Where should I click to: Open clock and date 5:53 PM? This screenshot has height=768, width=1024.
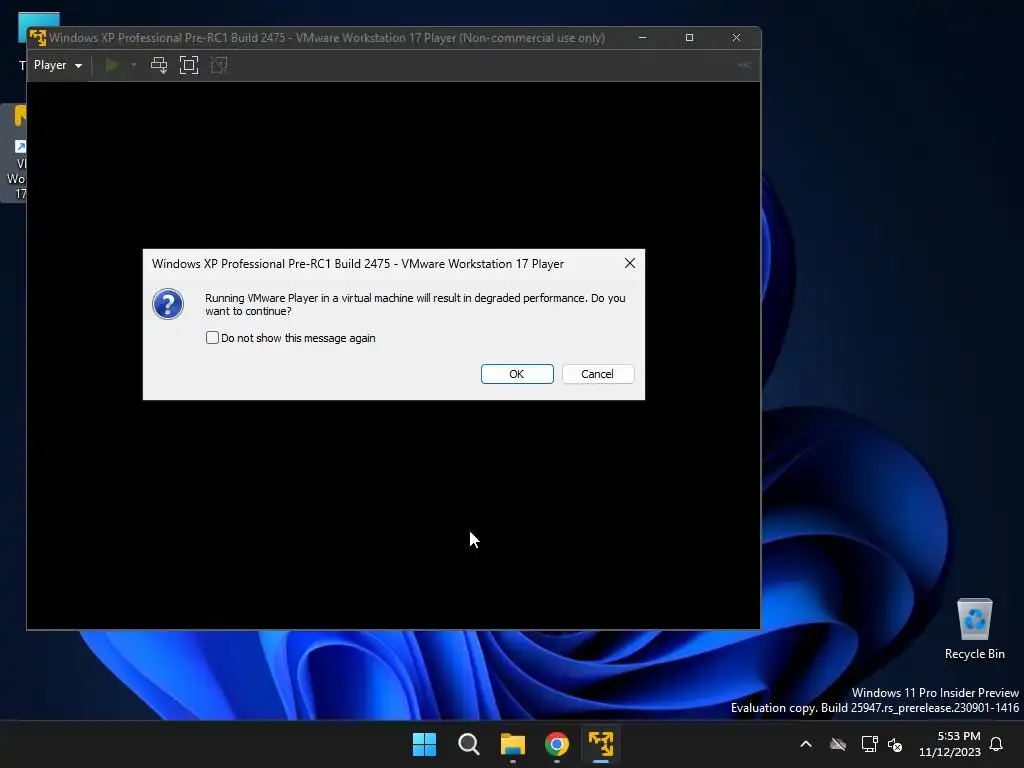(x=950, y=744)
